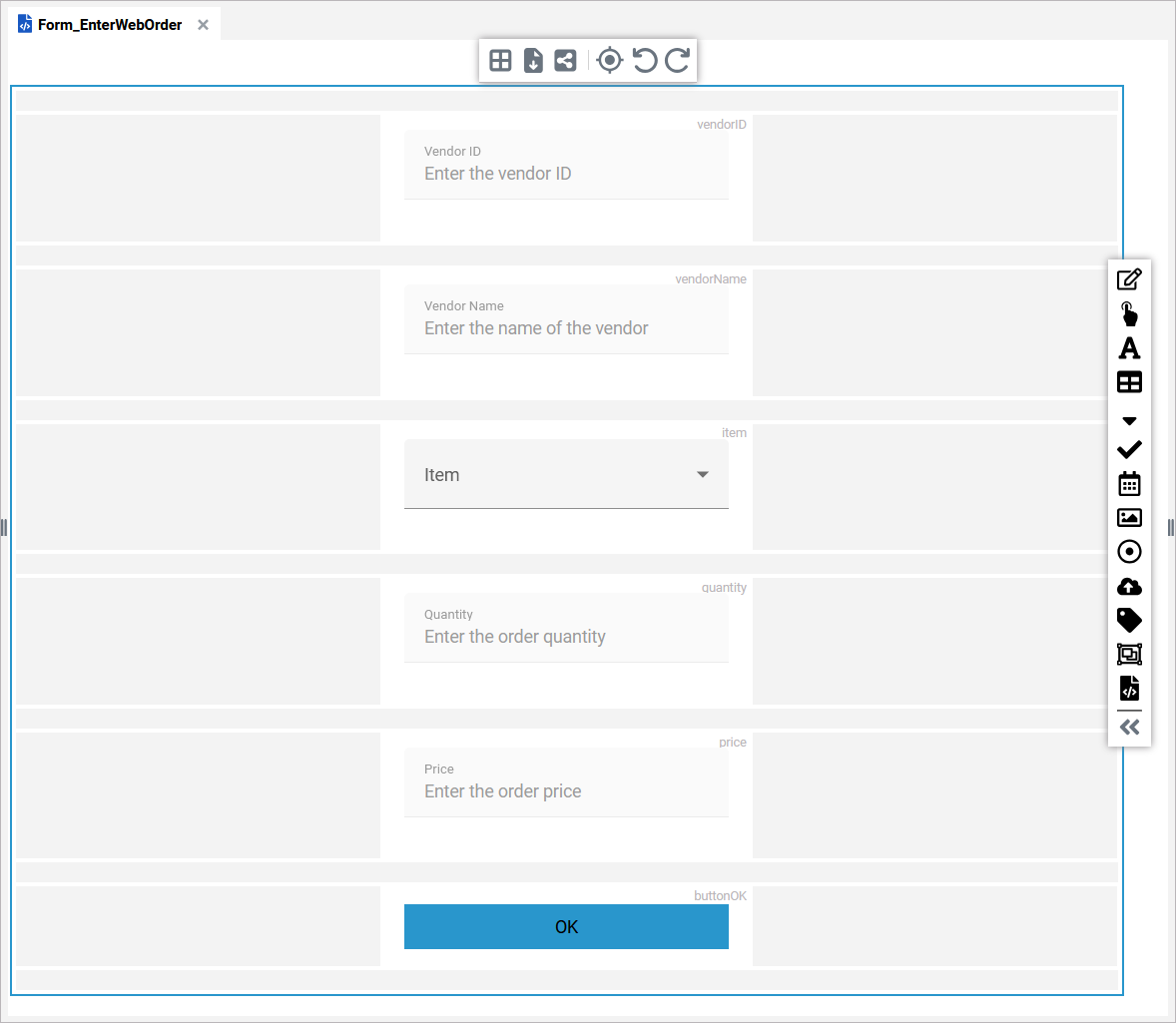Click the price component label

(x=733, y=743)
